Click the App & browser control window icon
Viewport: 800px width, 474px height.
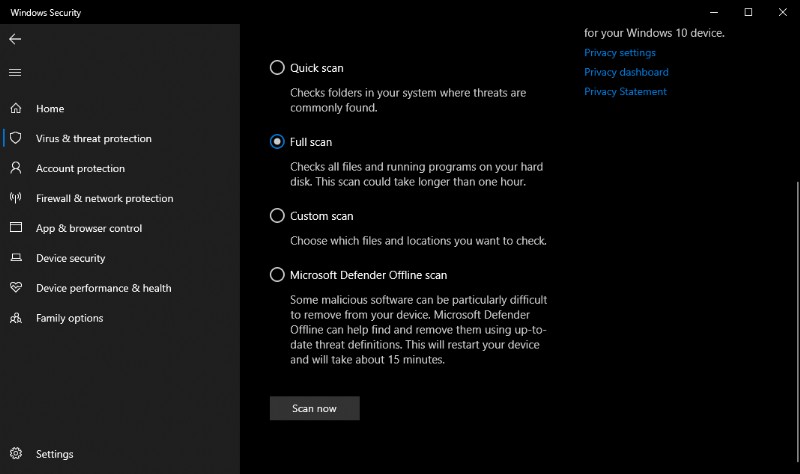pos(15,228)
